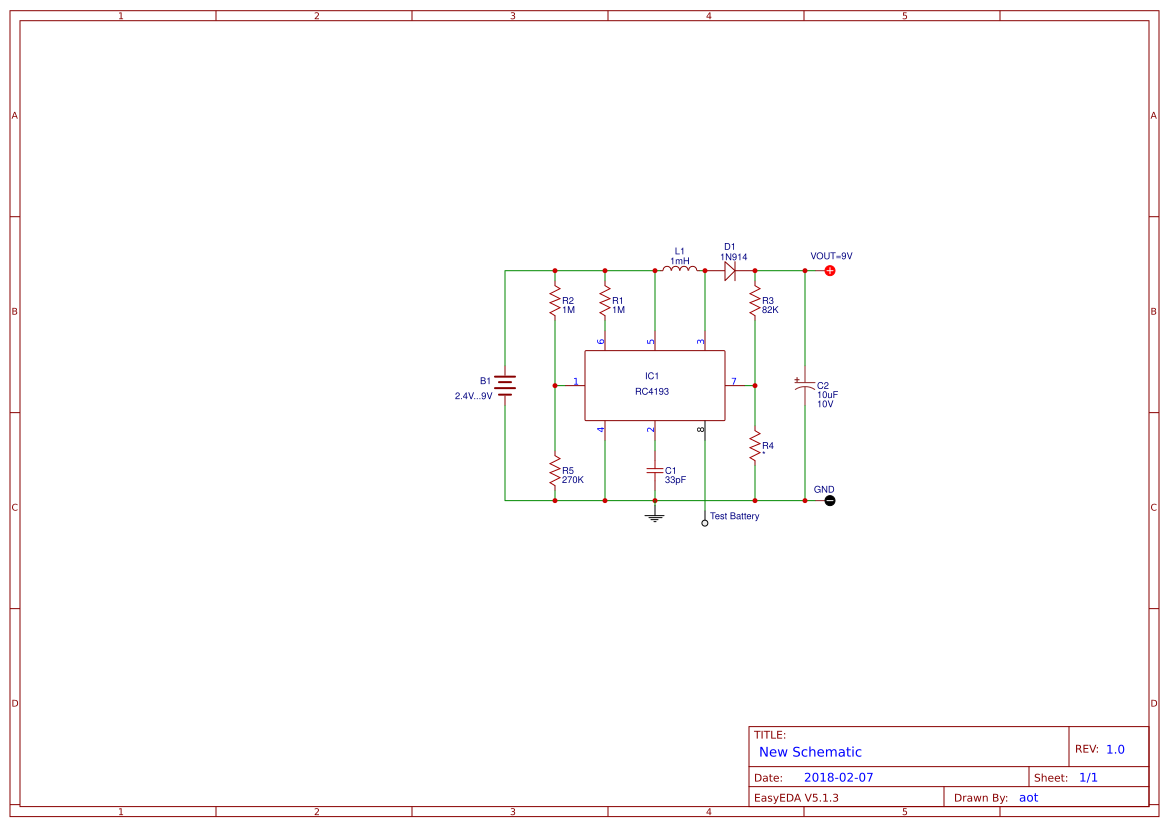Click the IC1 designator text

(652, 376)
